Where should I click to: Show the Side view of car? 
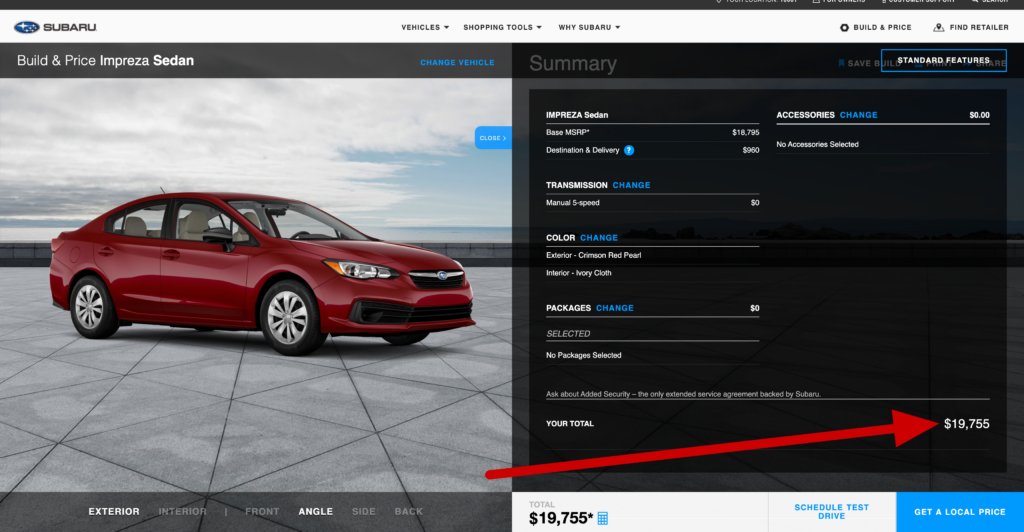tap(364, 512)
